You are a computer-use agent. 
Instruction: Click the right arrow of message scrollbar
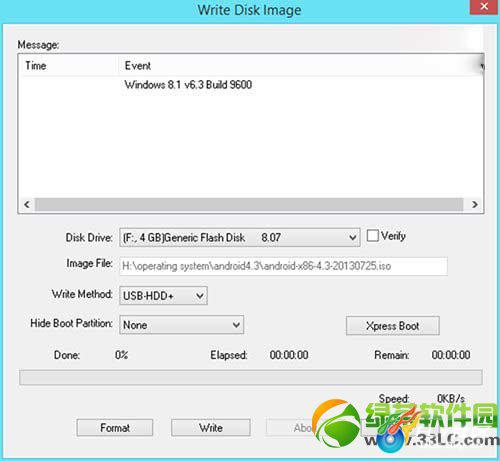pyautogui.click(x=475, y=204)
